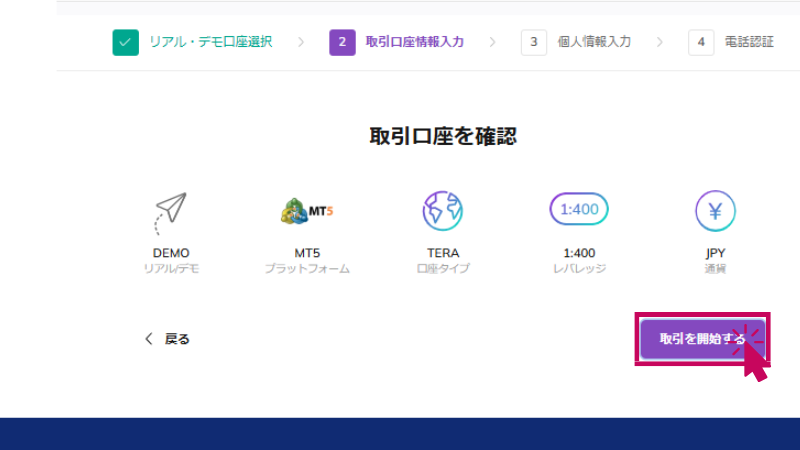Click the レバレッジ caption

579,268
